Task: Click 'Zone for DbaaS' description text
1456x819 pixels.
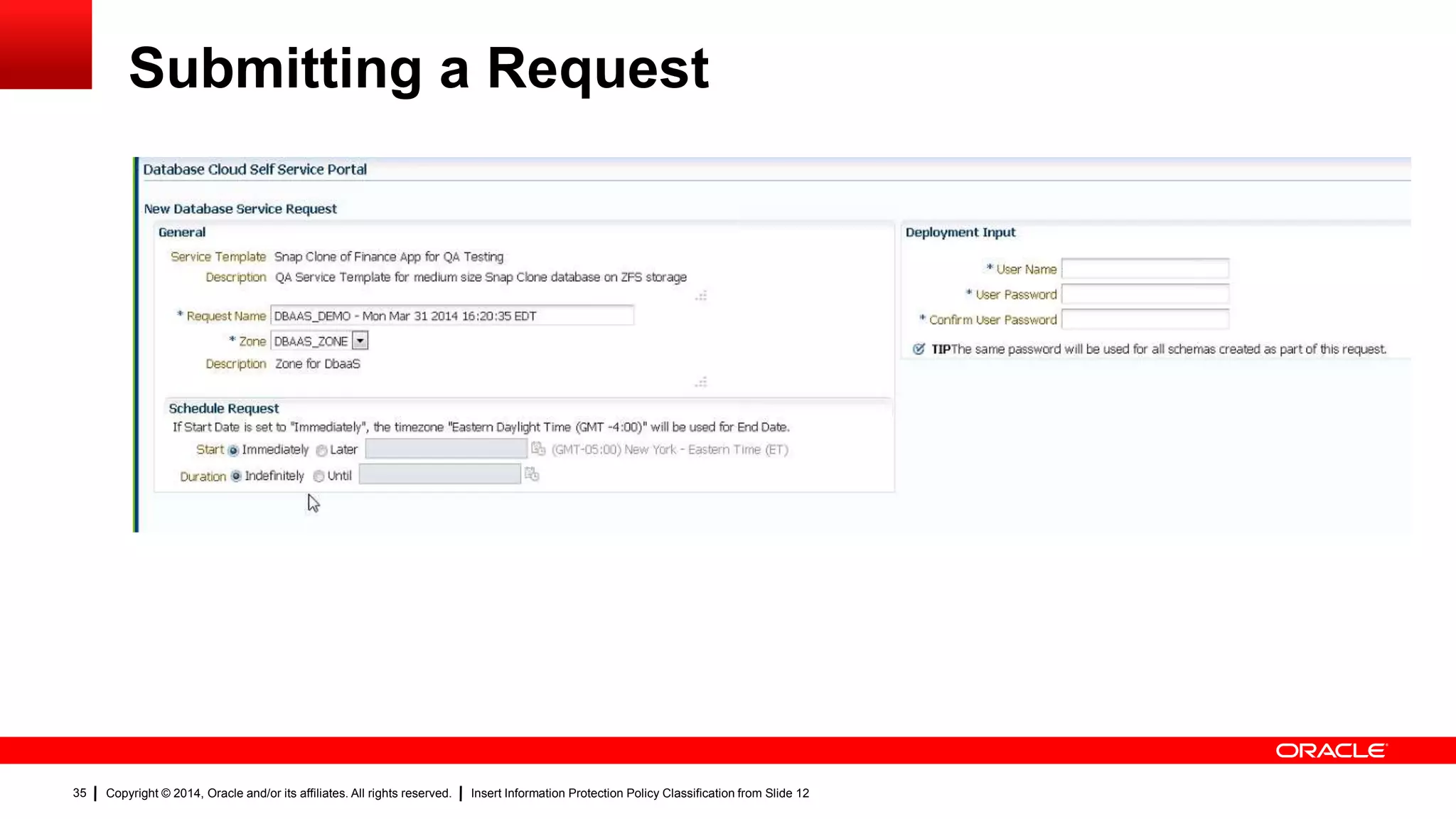Action: point(318,364)
